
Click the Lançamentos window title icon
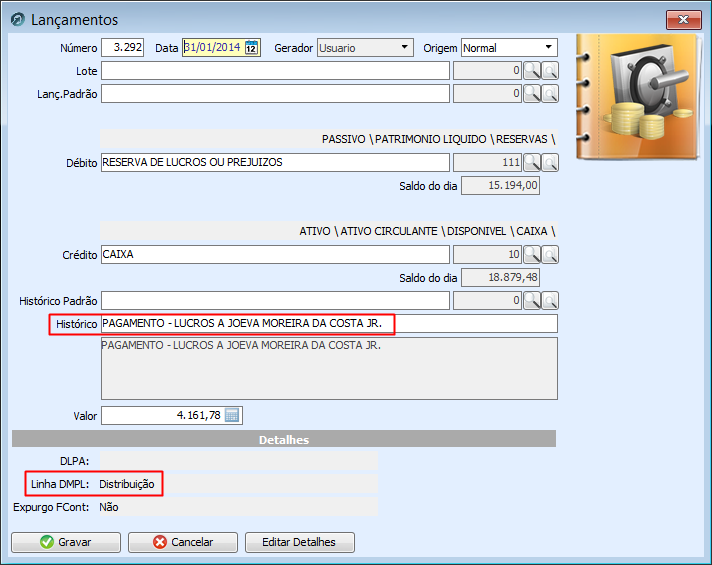pyautogui.click(x=18, y=20)
